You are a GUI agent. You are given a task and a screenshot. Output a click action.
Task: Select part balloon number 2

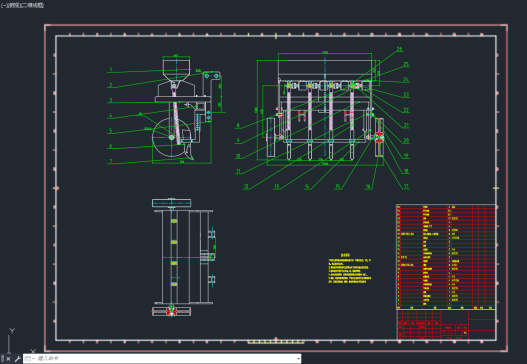(x=111, y=85)
